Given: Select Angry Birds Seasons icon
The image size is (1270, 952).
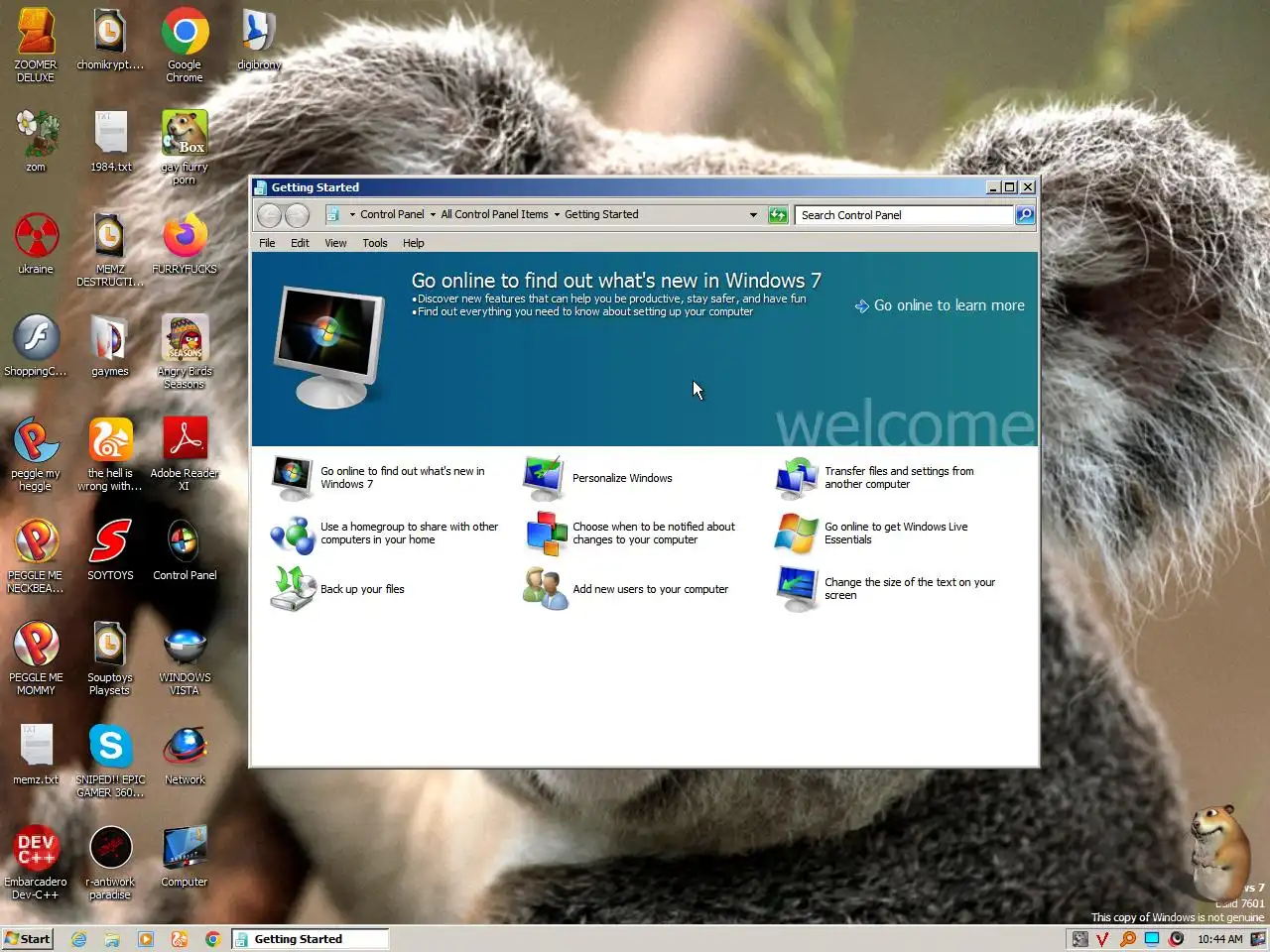Looking at the screenshot, I should (185, 351).
